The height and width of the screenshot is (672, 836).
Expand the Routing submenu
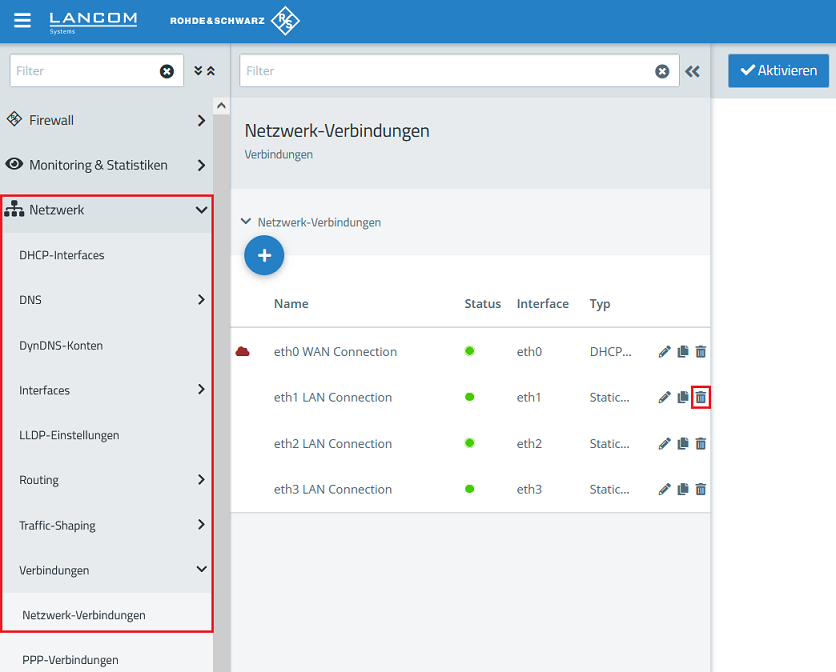(x=201, y=480)
